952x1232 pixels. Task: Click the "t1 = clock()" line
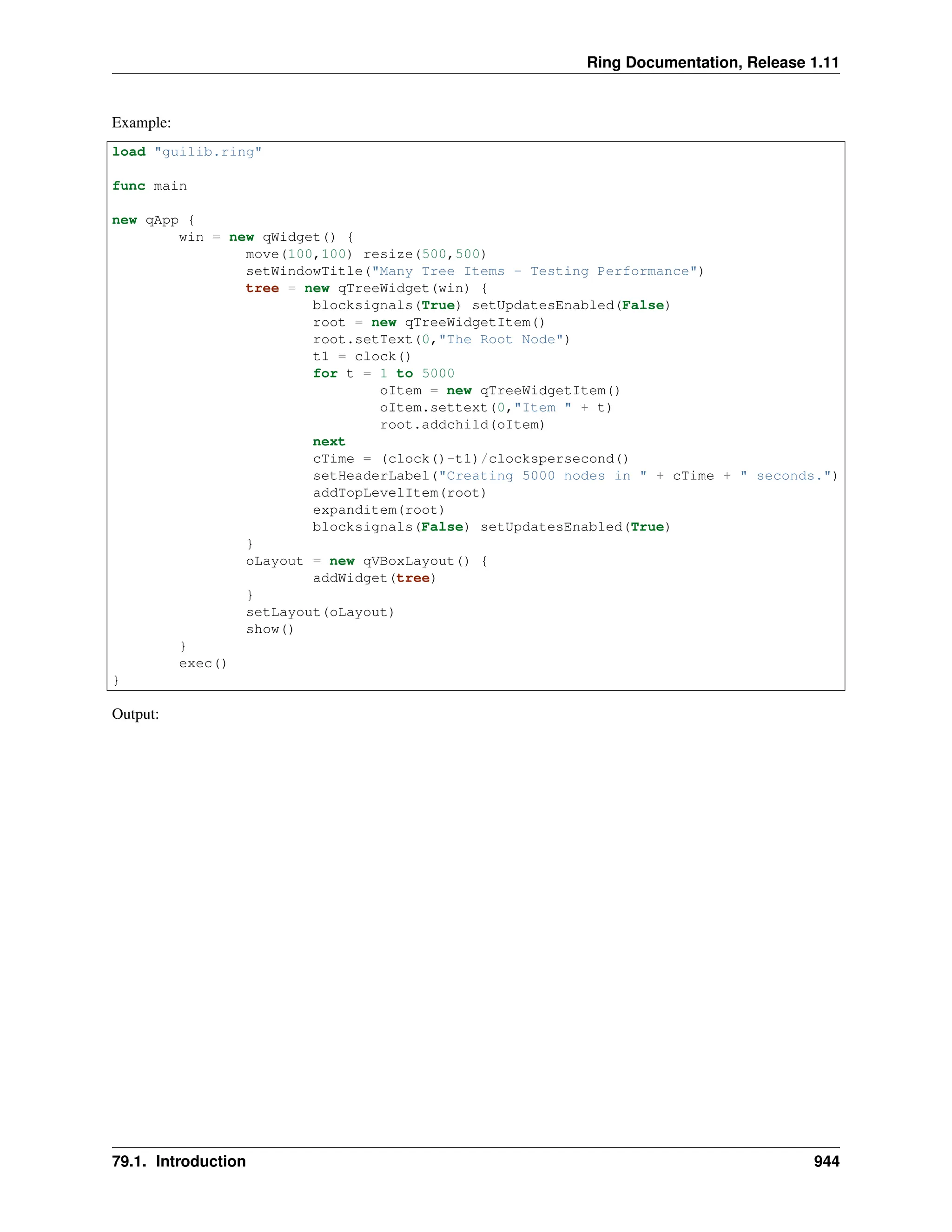click(x=362, y=357)
